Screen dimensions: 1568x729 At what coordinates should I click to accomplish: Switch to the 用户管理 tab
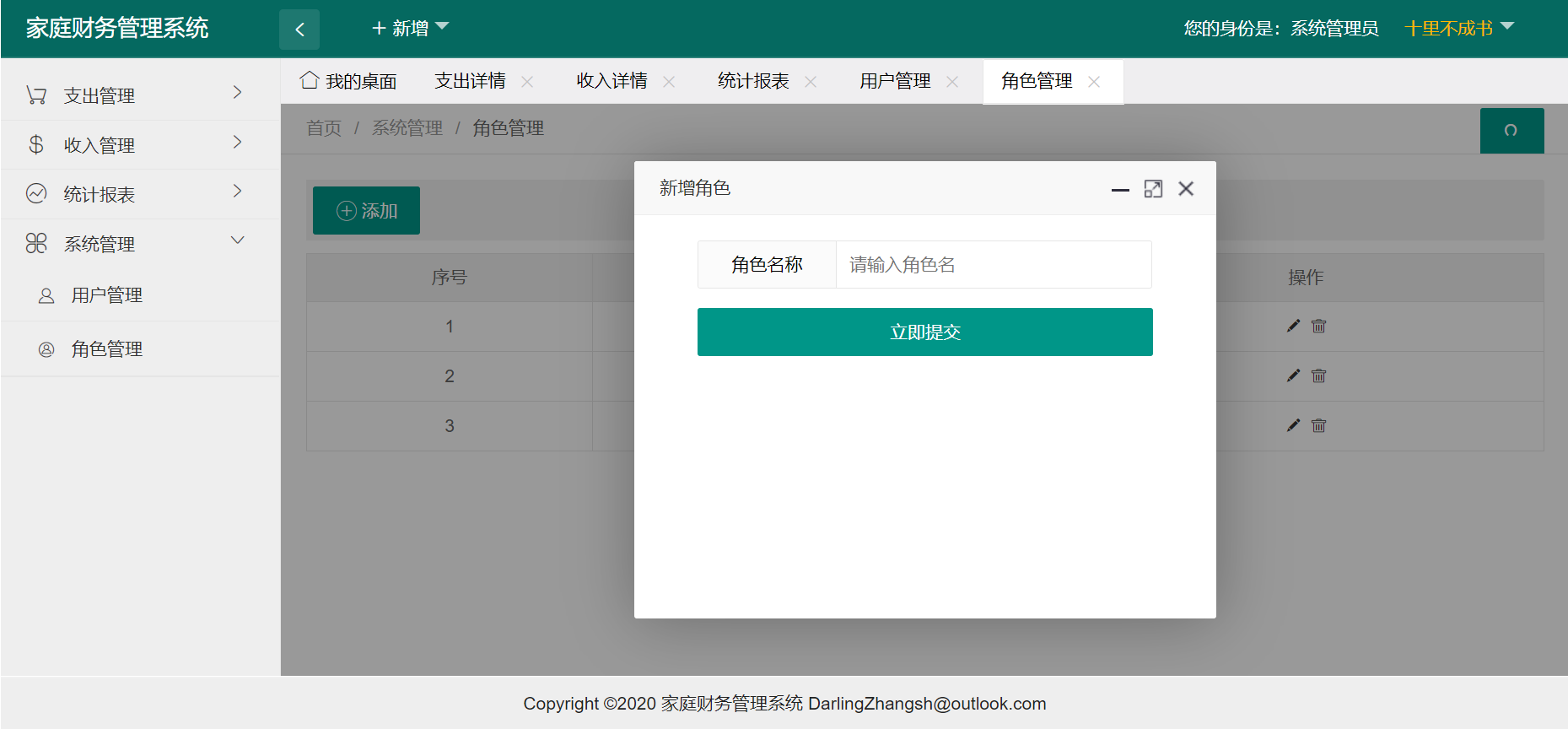point(895,81)
